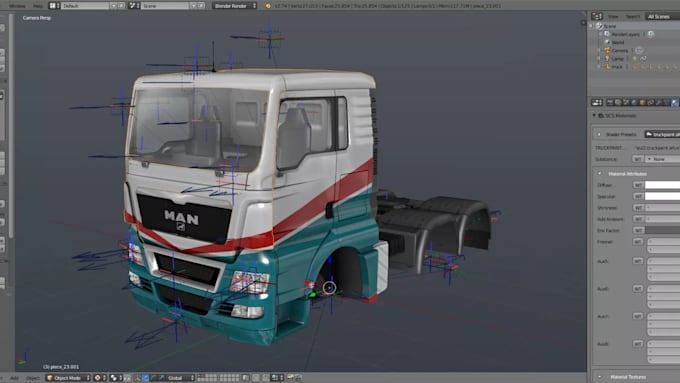Open the Window menu
This screenshot has height=383, width=680.
(17, 6)
